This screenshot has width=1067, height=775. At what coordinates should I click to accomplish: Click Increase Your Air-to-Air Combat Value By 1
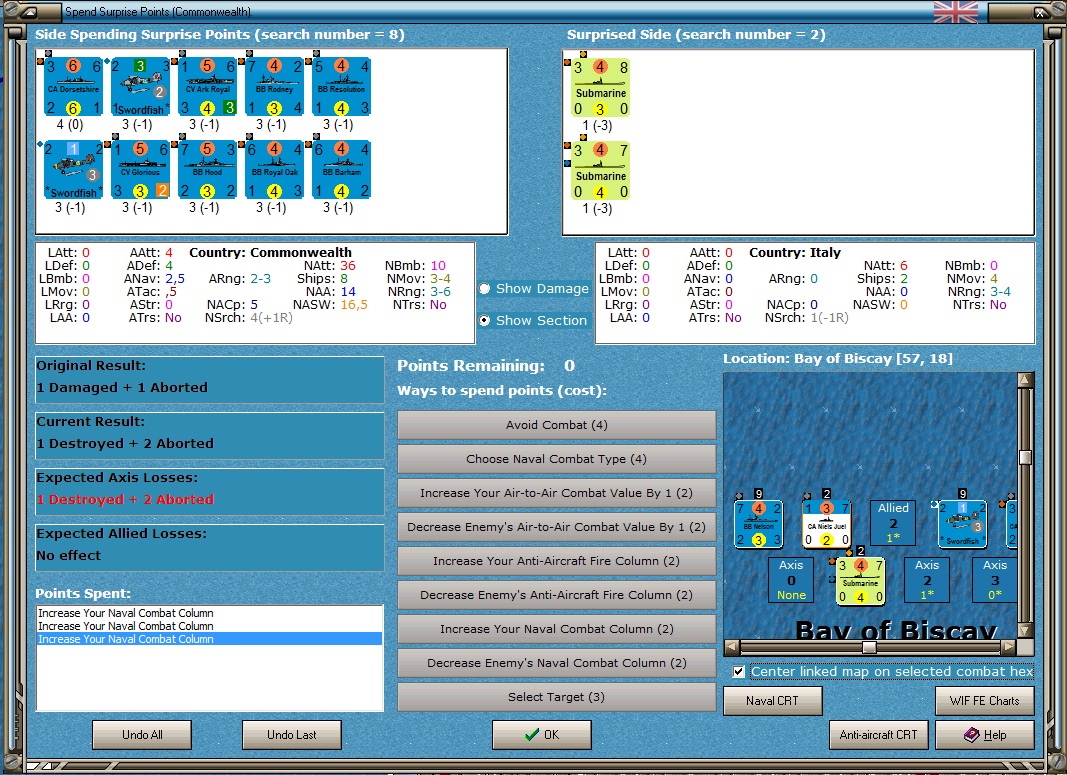point(557,493)
